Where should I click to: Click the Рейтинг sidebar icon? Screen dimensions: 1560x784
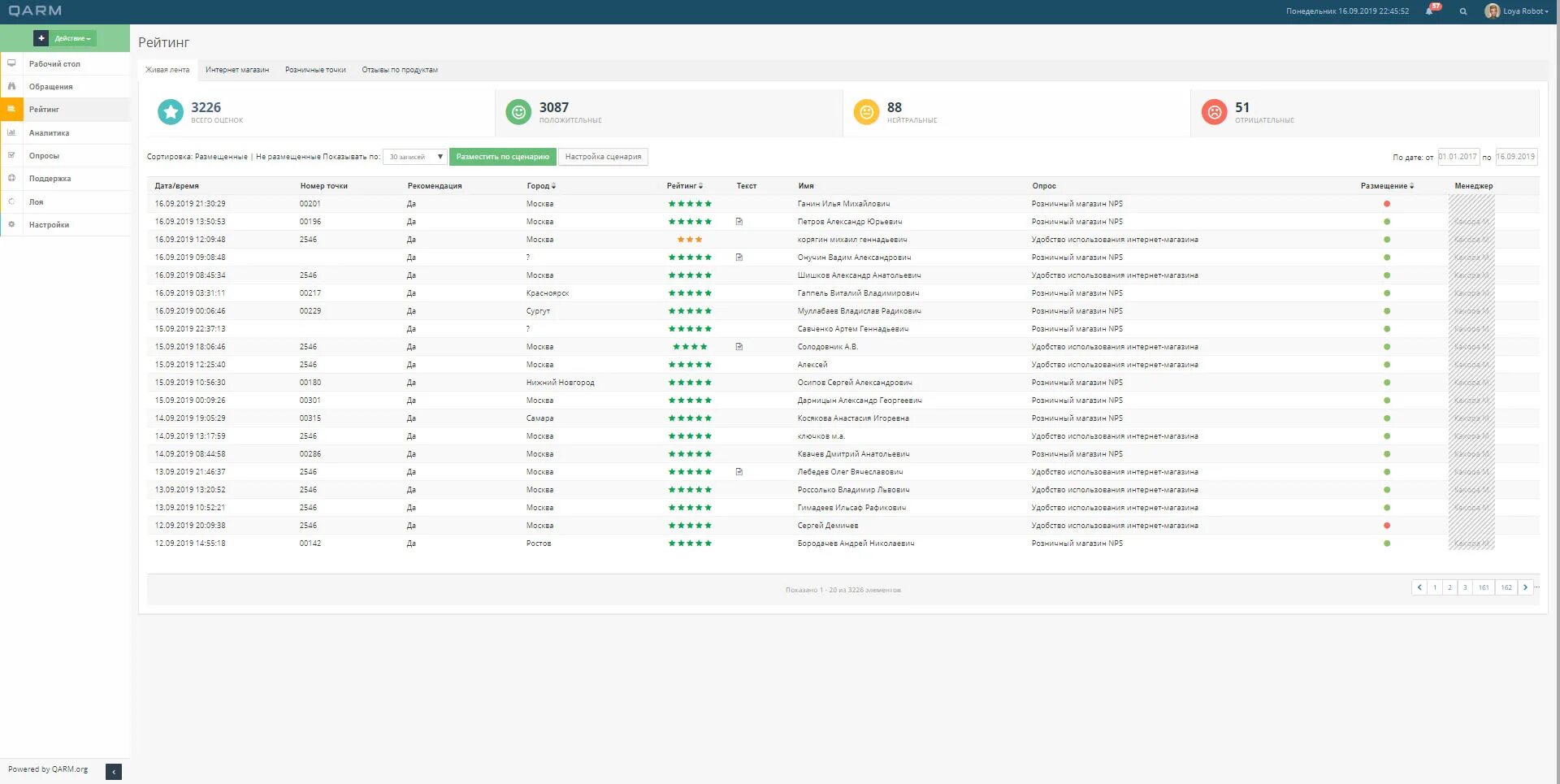pyautogui.click(x=11, y=109)
